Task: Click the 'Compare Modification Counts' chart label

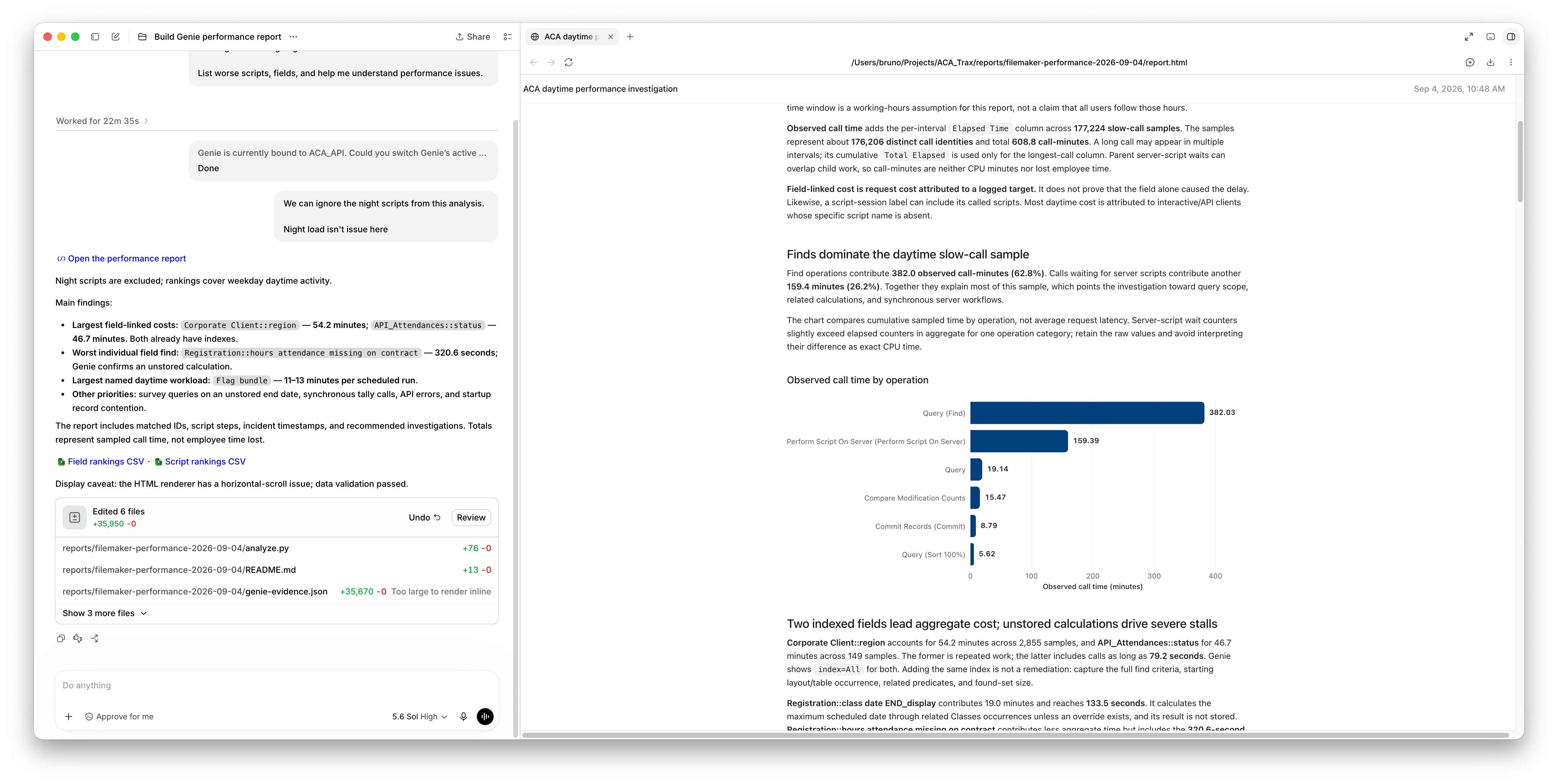Action: 914,498
